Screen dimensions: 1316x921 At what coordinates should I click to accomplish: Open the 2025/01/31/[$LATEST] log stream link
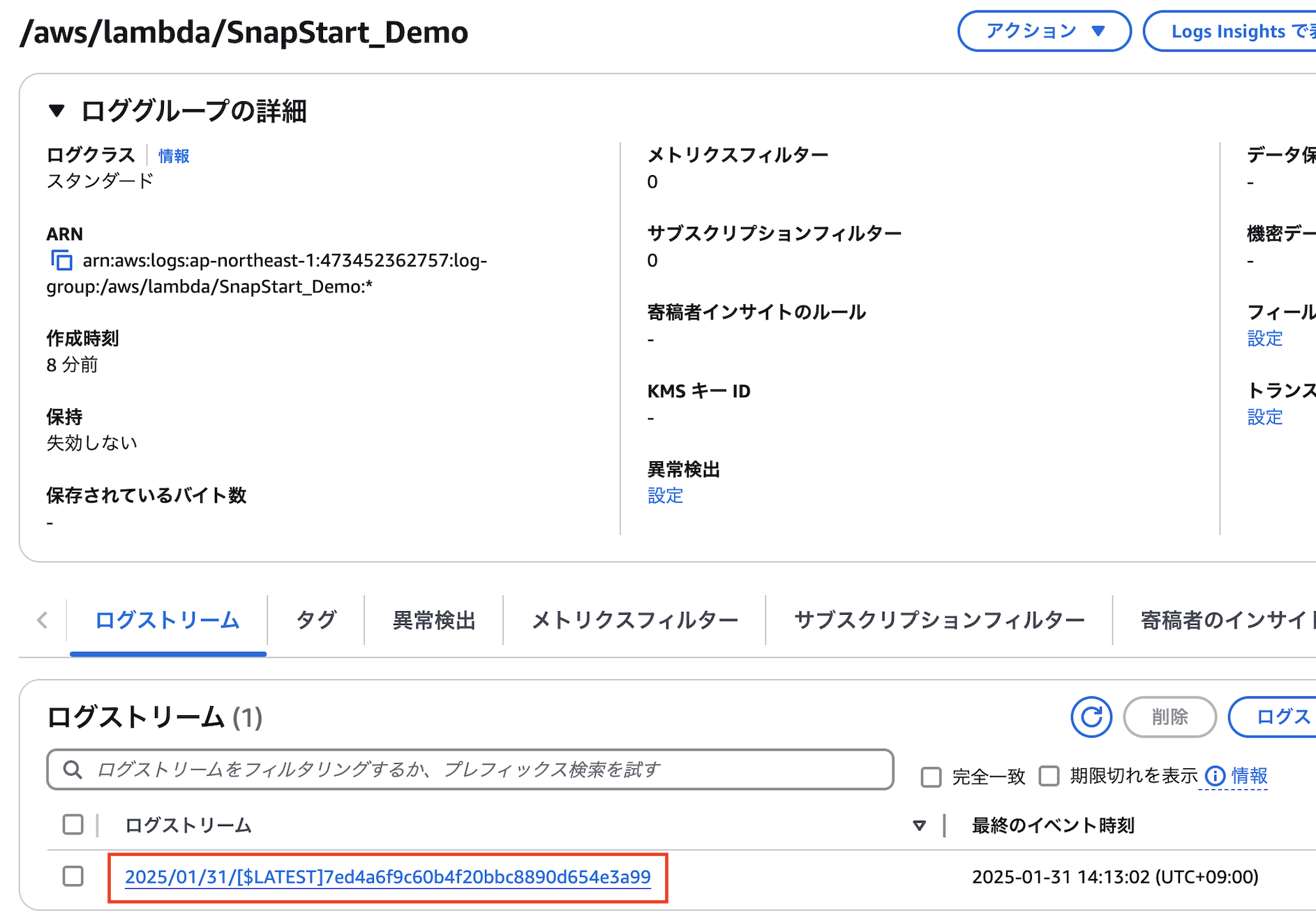388,877
